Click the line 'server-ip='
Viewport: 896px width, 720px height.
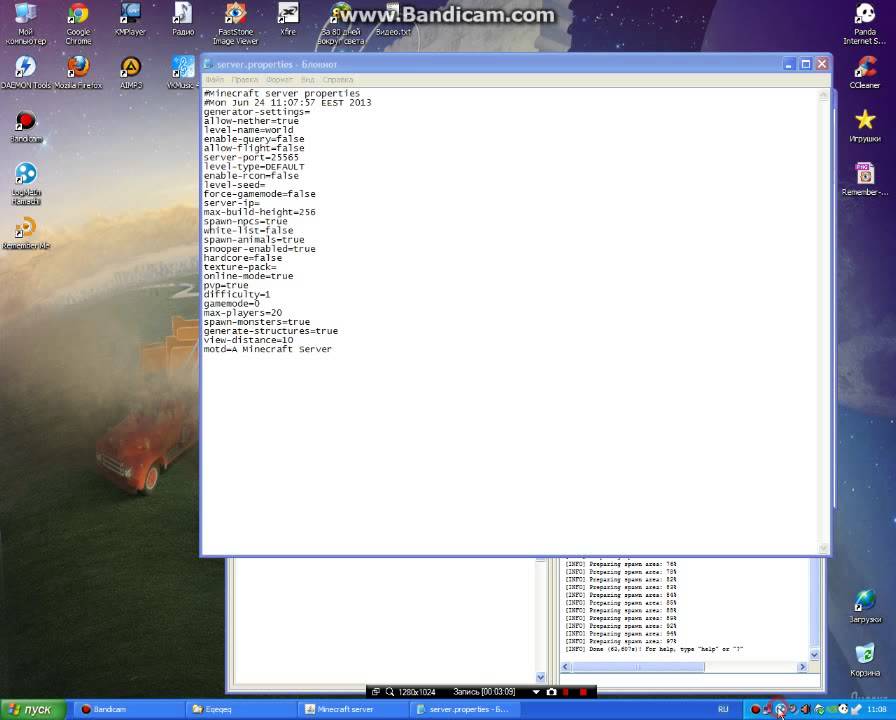pyautogui.click(x=231, y=203)
